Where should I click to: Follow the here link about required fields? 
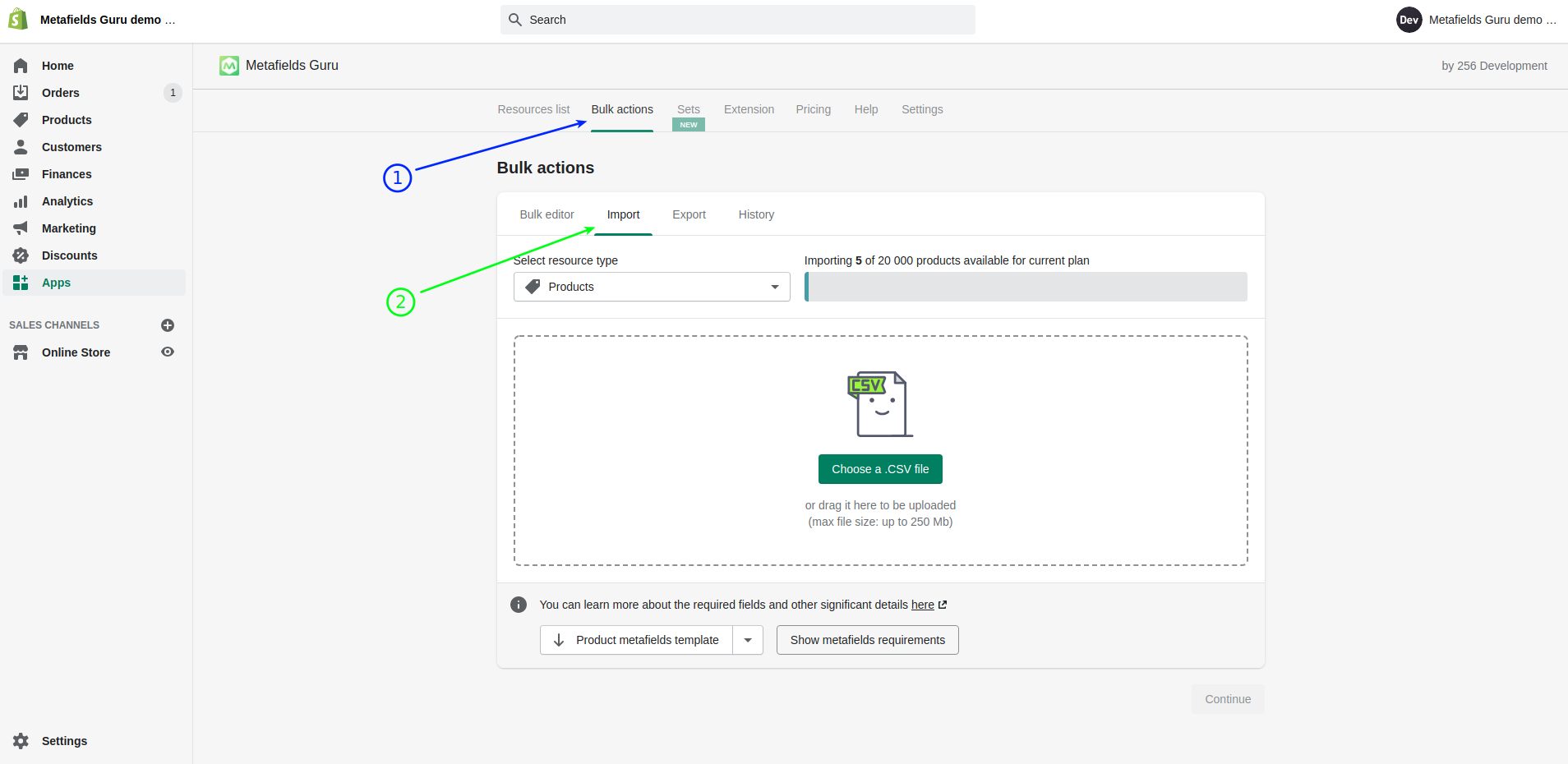922,605
